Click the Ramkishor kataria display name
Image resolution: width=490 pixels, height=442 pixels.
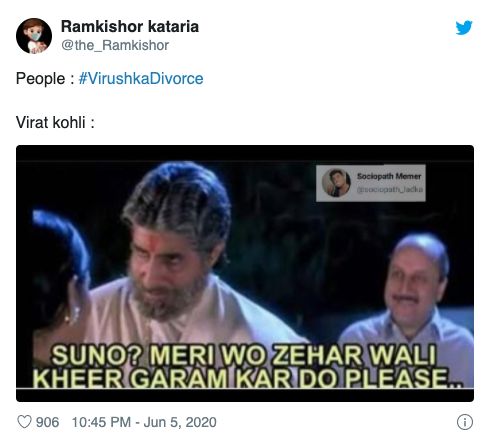point(130,26)
